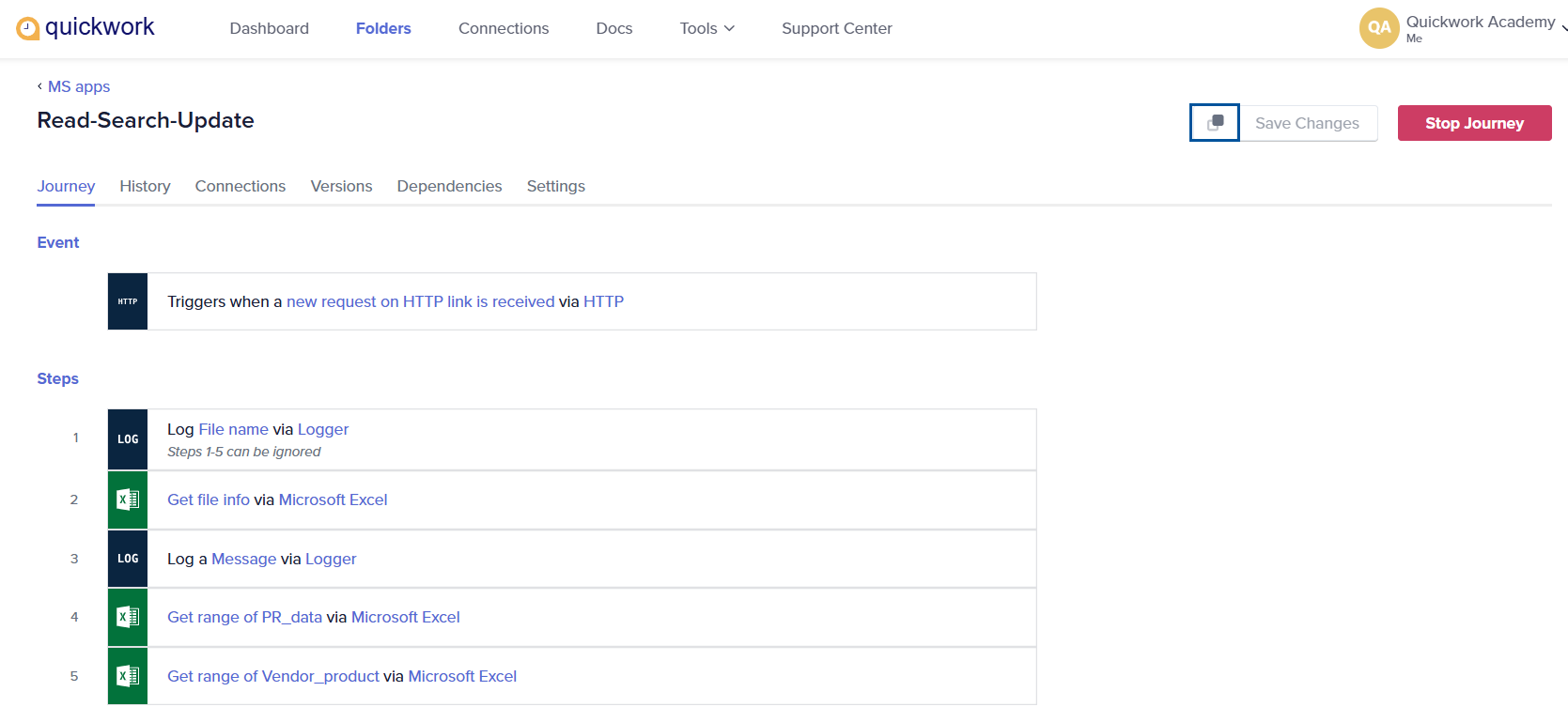Select the HTTP trigger icon
Viewport: 1568px width, 707px height.
tap(128, 301)
